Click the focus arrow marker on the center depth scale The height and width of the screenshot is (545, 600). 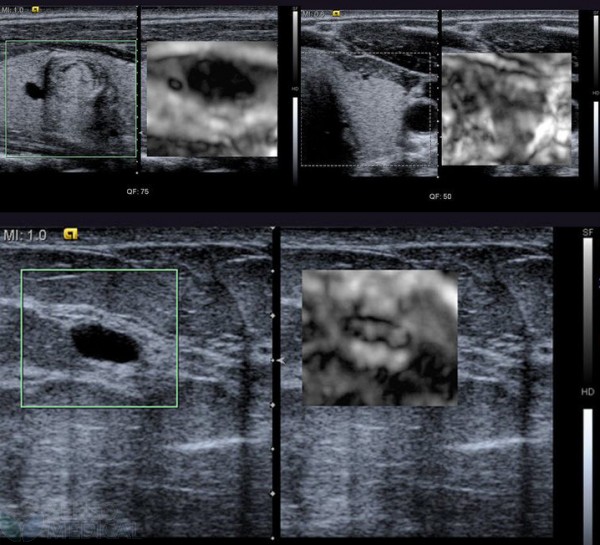click(x=280, y=359)
